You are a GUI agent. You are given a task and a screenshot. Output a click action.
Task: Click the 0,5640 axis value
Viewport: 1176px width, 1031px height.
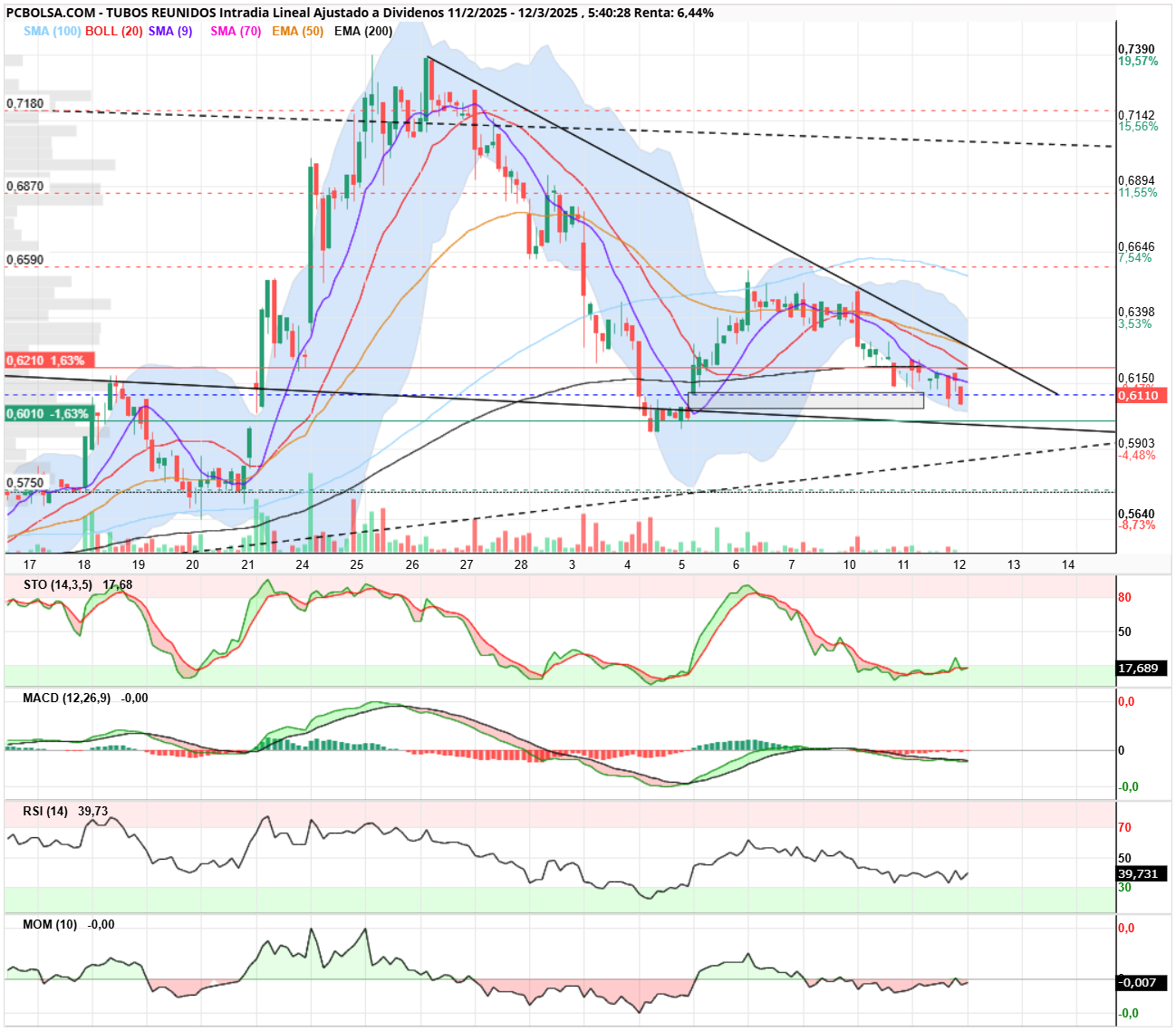click(x=1136, y=514)
